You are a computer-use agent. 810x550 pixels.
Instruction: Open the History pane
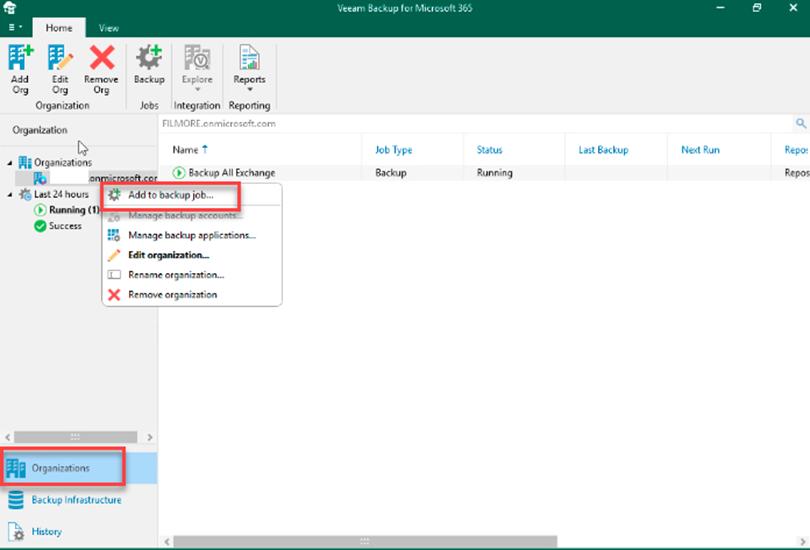(48, 530)
